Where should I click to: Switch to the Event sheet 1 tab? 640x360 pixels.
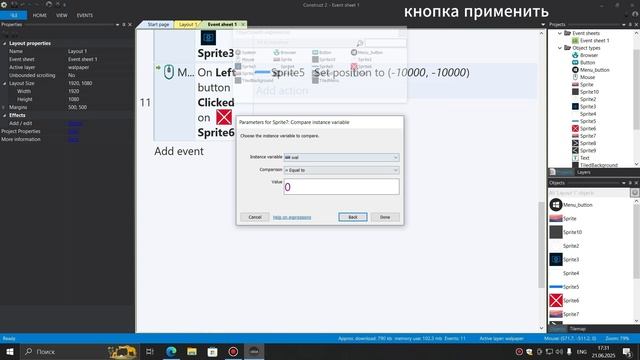point(223,24)
